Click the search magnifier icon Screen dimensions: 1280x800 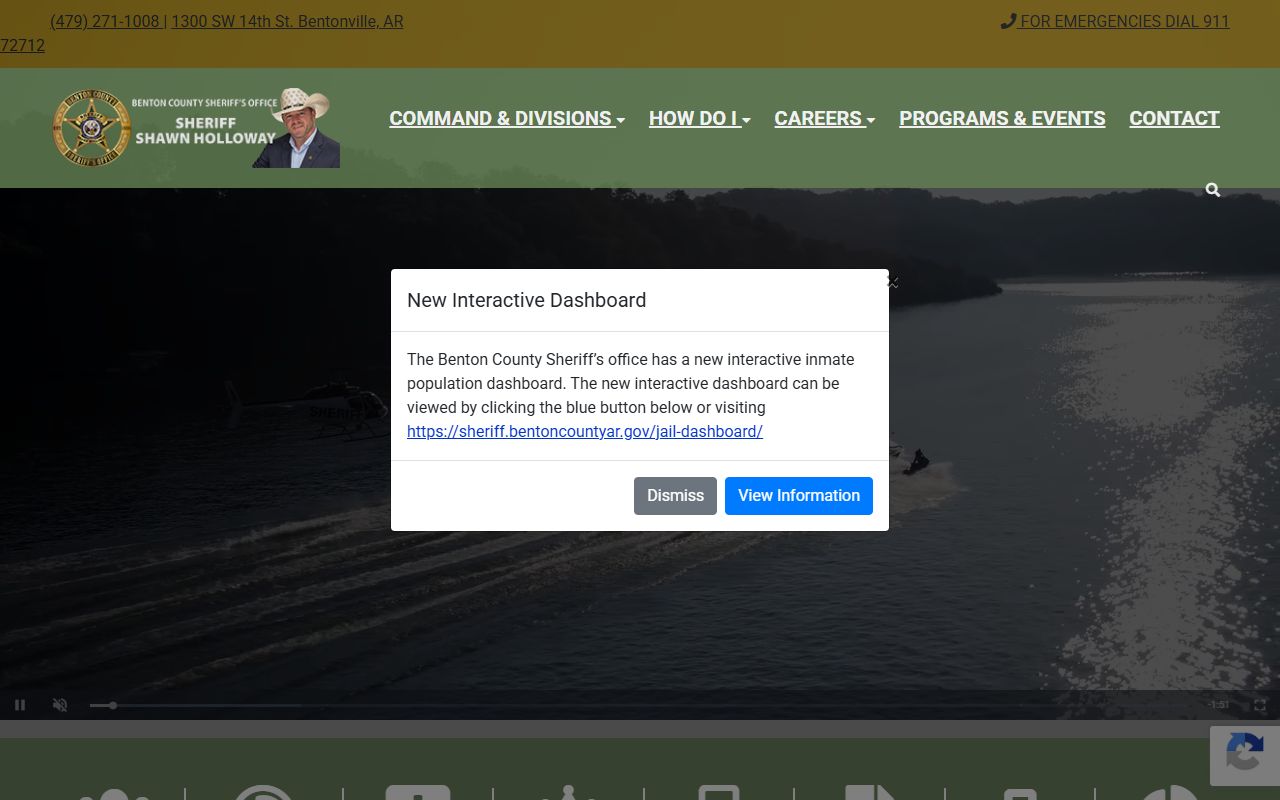coord(1213,190)
